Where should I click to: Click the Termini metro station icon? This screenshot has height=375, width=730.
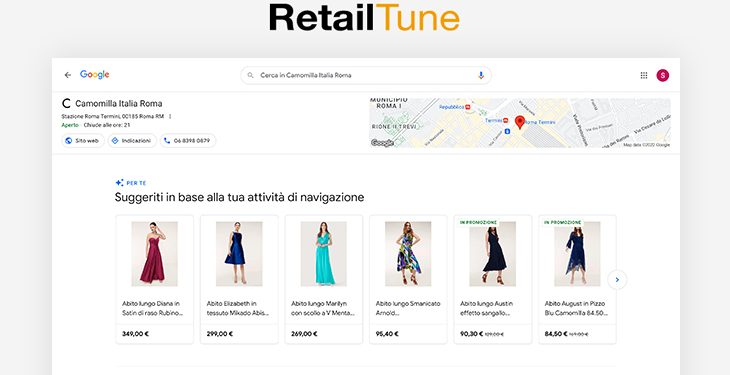click(x=505, y=121)
